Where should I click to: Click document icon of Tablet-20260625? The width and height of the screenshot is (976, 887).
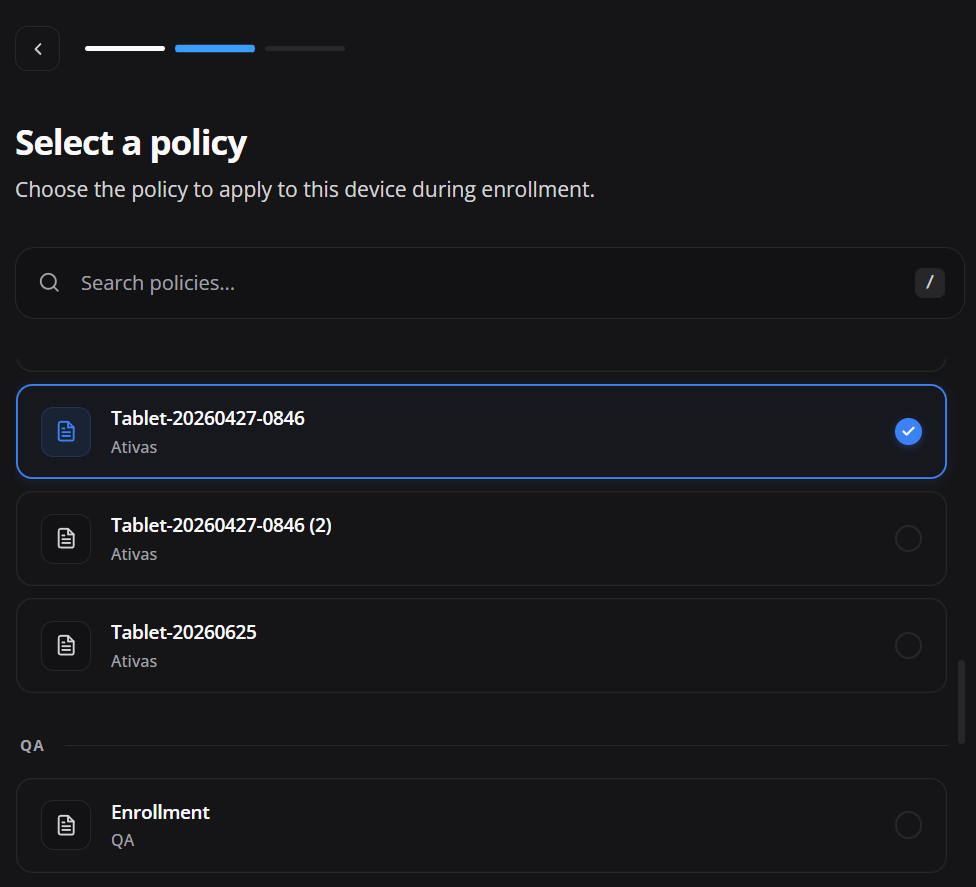(66, 645)
